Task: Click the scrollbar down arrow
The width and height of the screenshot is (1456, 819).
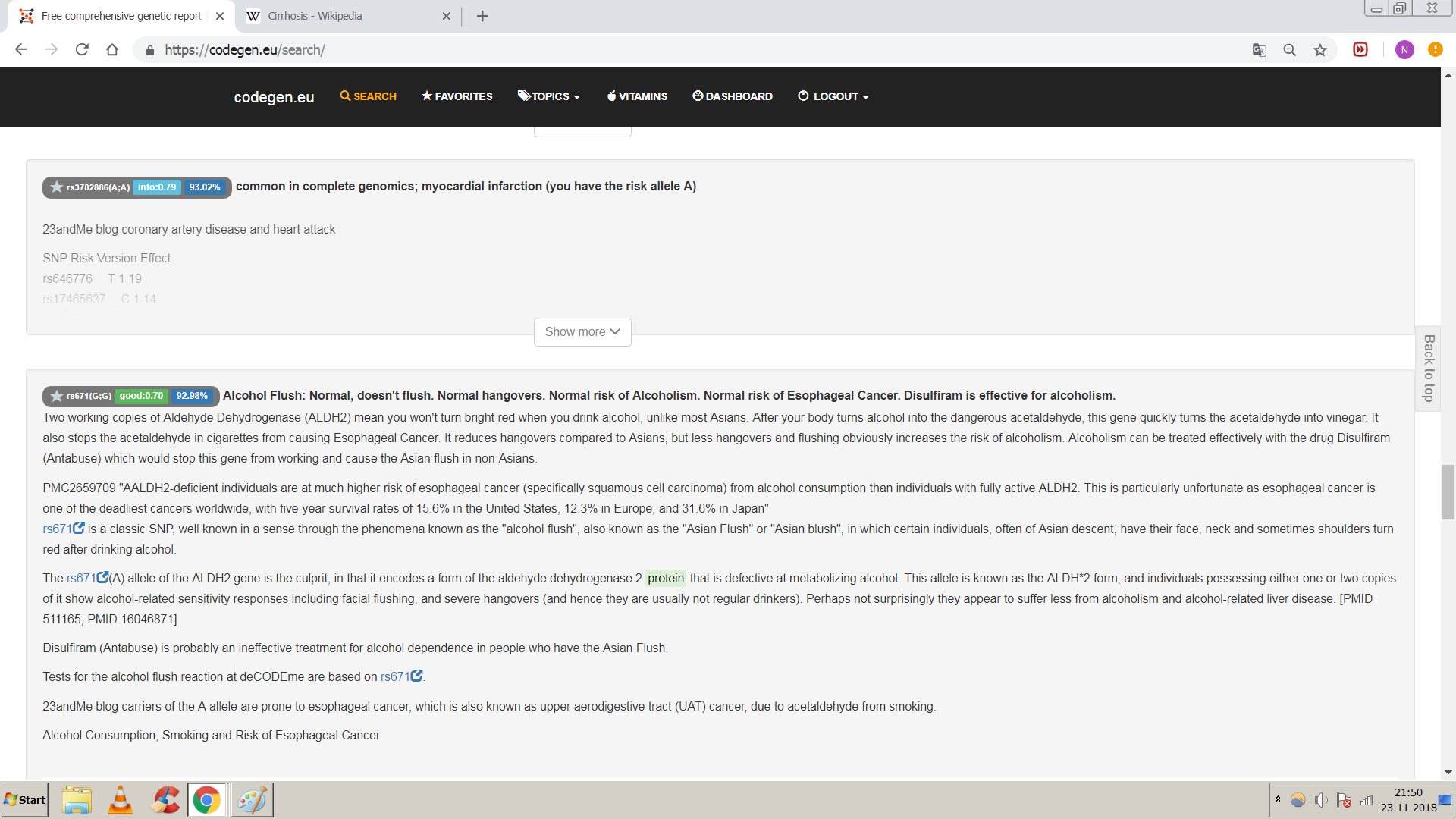Action: point(1448,772)
